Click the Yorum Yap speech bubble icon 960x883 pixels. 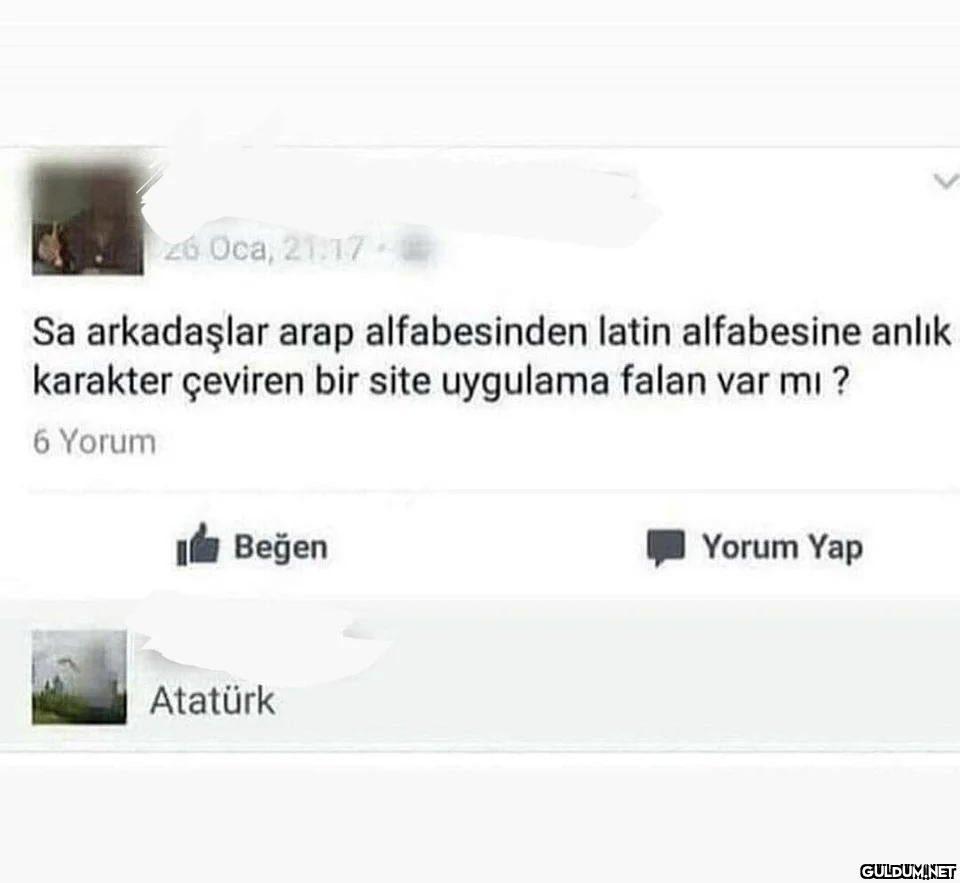pyautogui.click(x=666, y=547)
